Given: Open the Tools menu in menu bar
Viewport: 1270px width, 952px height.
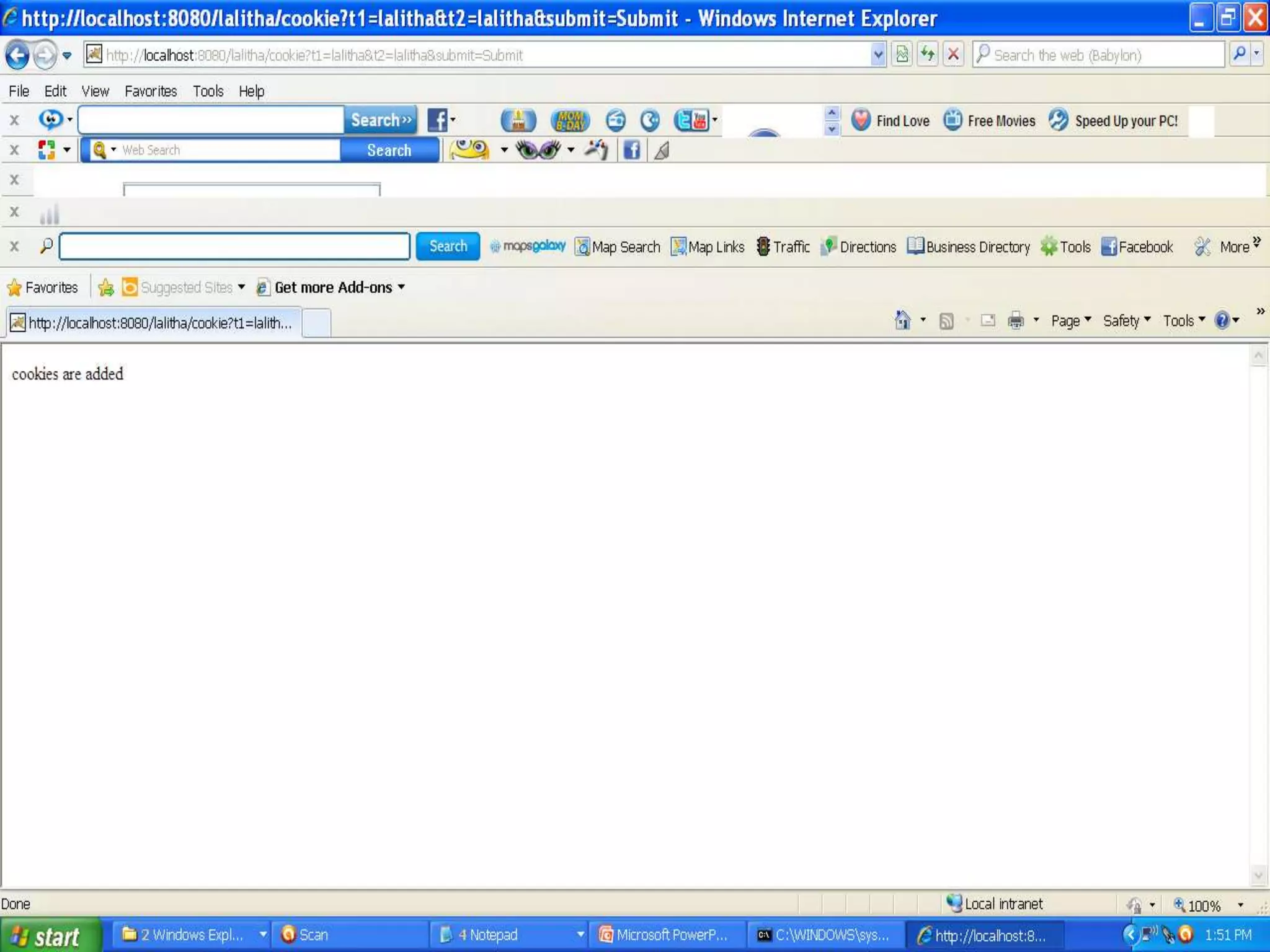Looking at the screenshot, I should [x=208, y=91].
